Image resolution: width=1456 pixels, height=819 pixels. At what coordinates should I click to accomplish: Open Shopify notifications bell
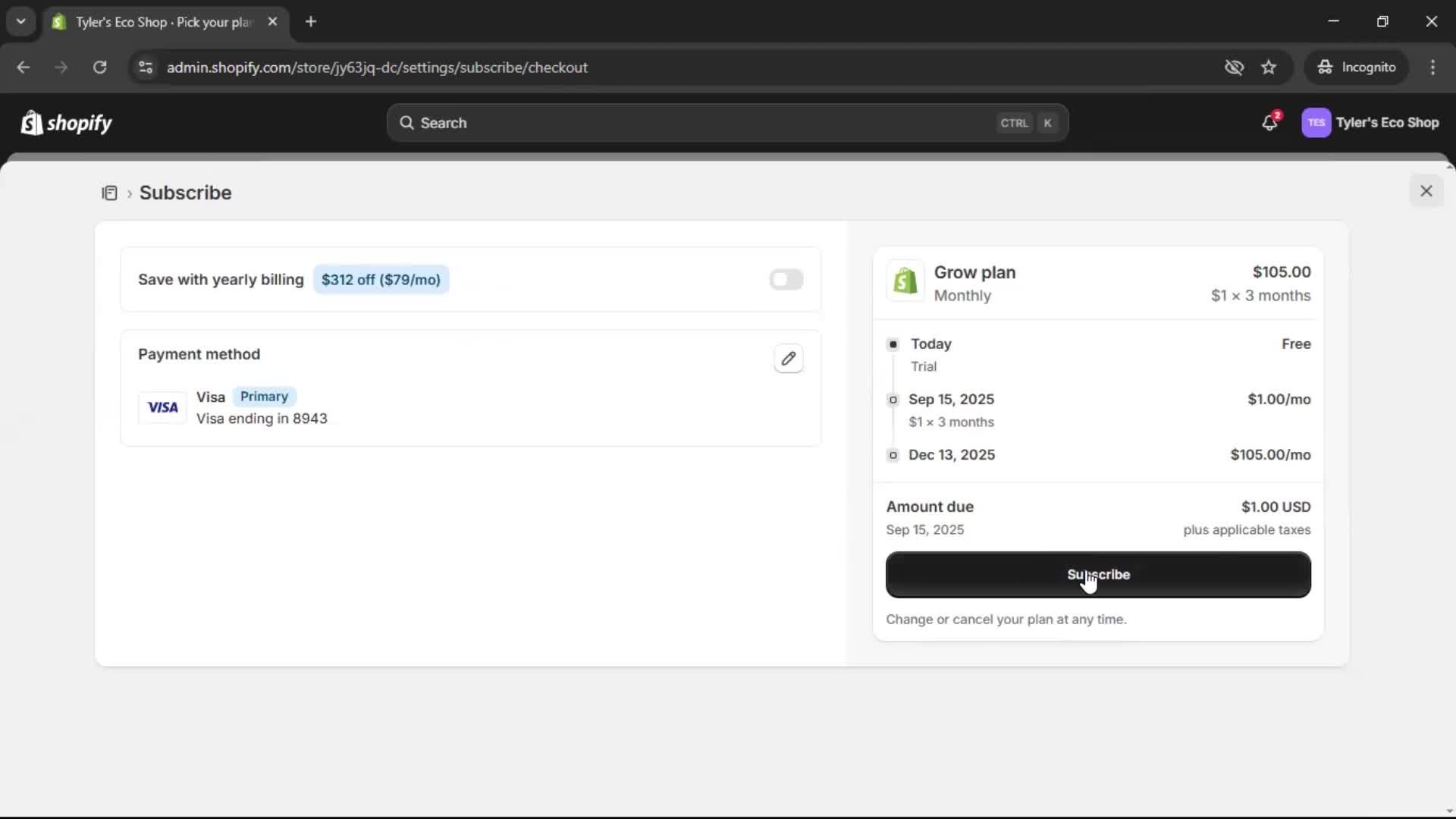(x=1270, y=122)
